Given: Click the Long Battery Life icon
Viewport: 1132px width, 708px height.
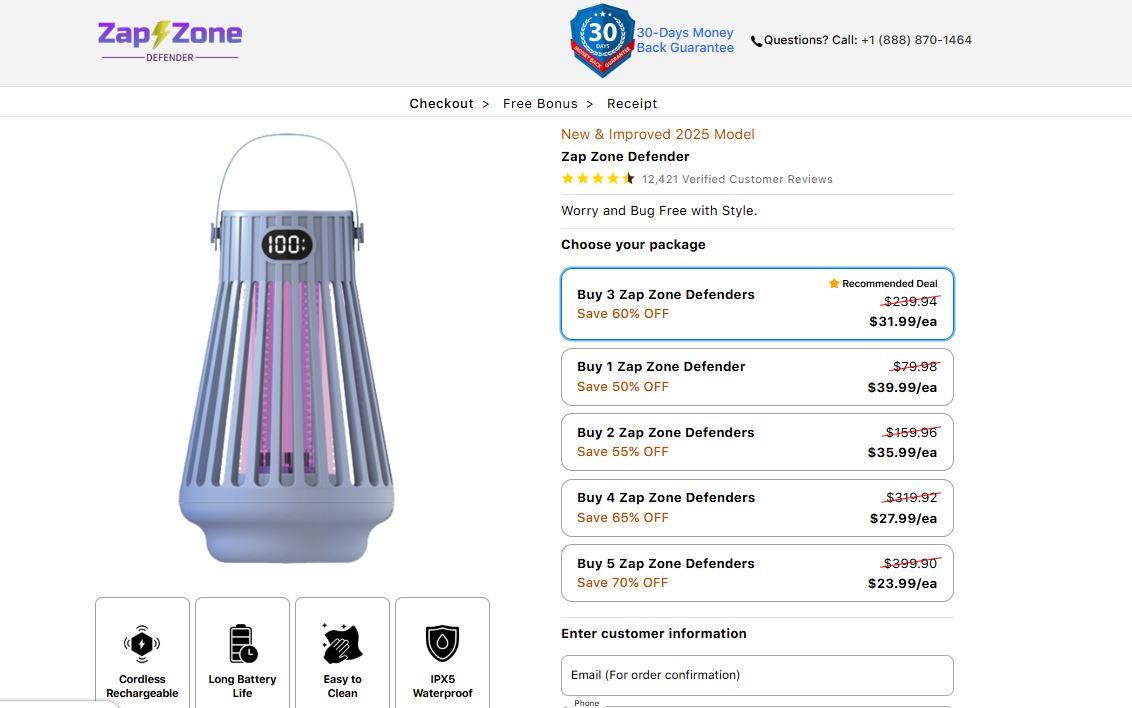Looking at the screenshot, I should pyautogui.click(x=242, y=644).
